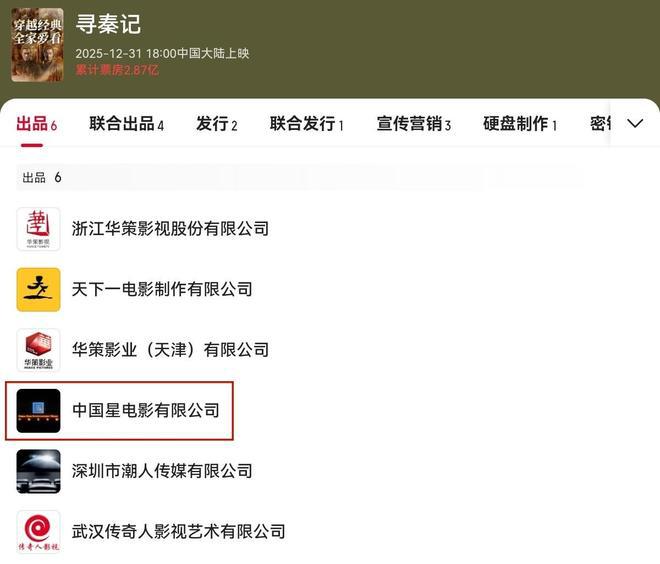Image resolution: width=660 pixels, height=564 pixels.
Task: Open 浙江华策影视股份有限公司 company page
Action: (x=170, y=229)
